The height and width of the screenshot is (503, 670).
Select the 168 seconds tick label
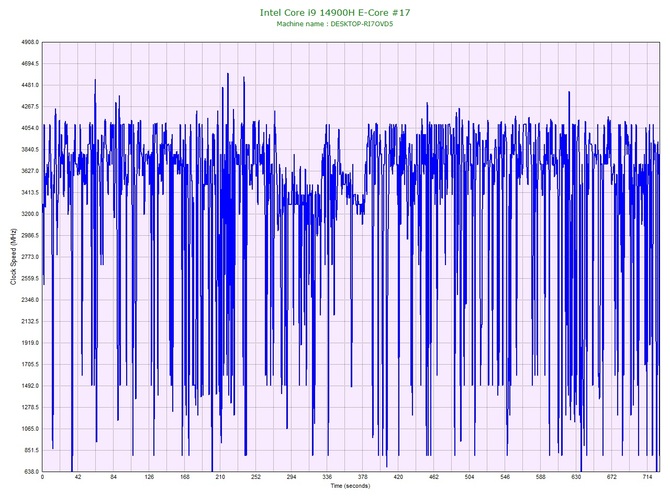pyautogui.click(x=185, y=477)
